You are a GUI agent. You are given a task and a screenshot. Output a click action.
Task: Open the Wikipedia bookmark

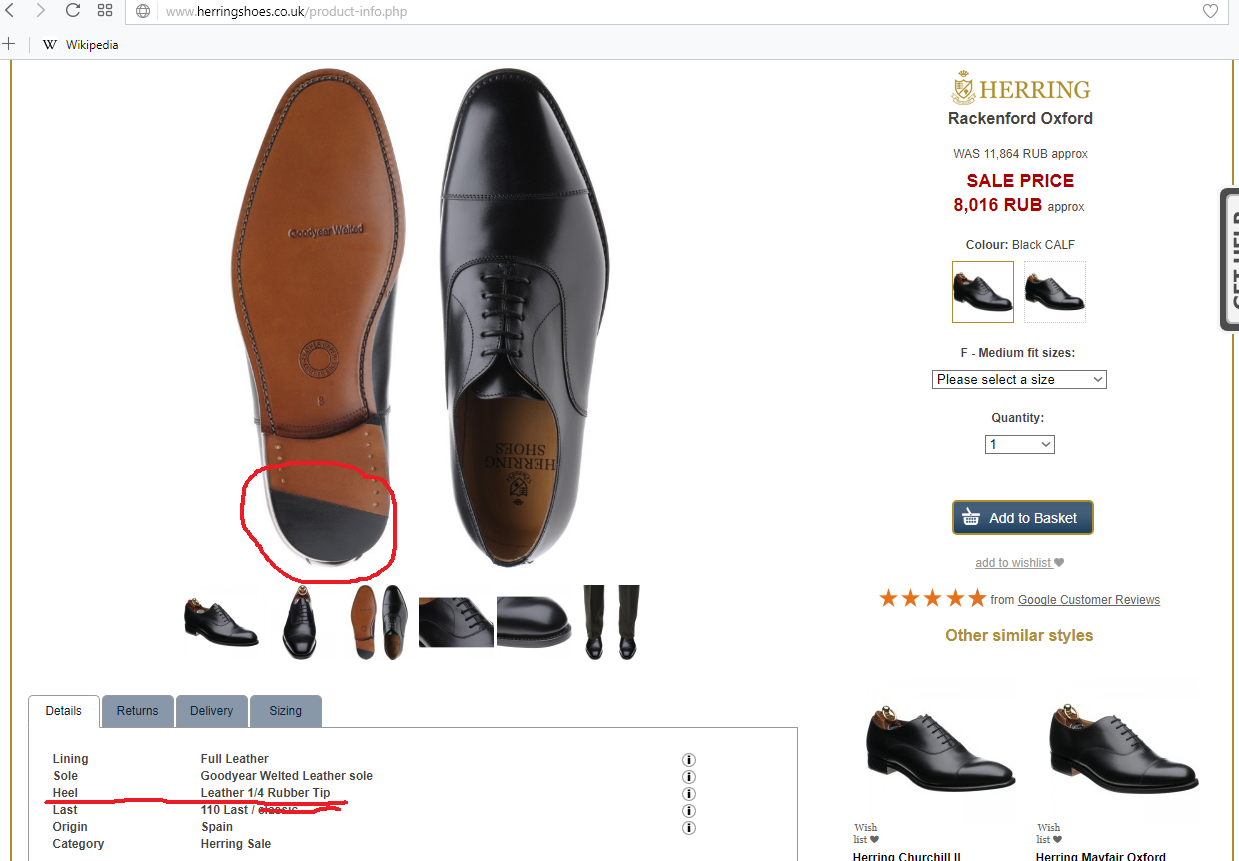tap(81, 45)
